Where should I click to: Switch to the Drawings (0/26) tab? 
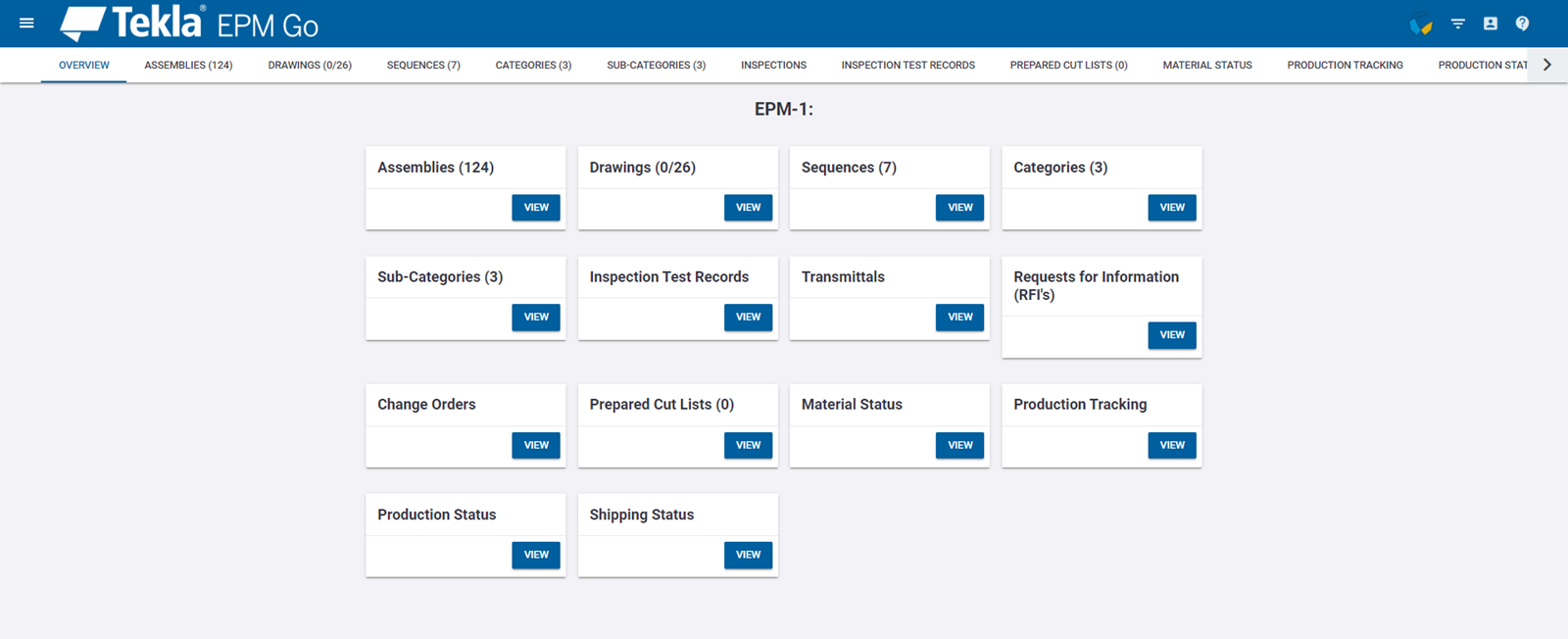310,66
